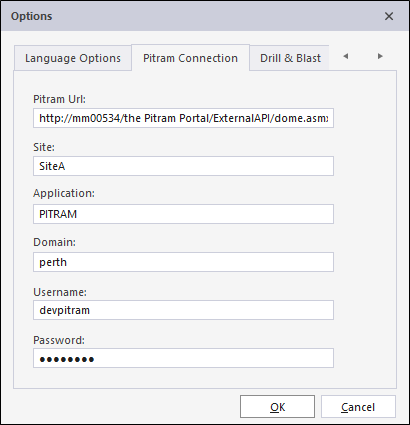
Task: Open the Drill & Blast tab
Action: coord(290,58)
